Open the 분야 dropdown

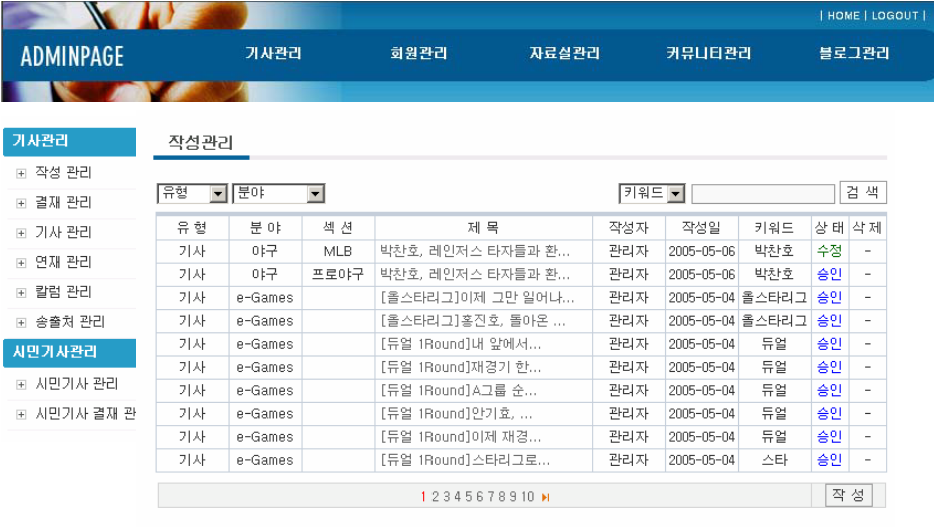(x=315, y=194)
